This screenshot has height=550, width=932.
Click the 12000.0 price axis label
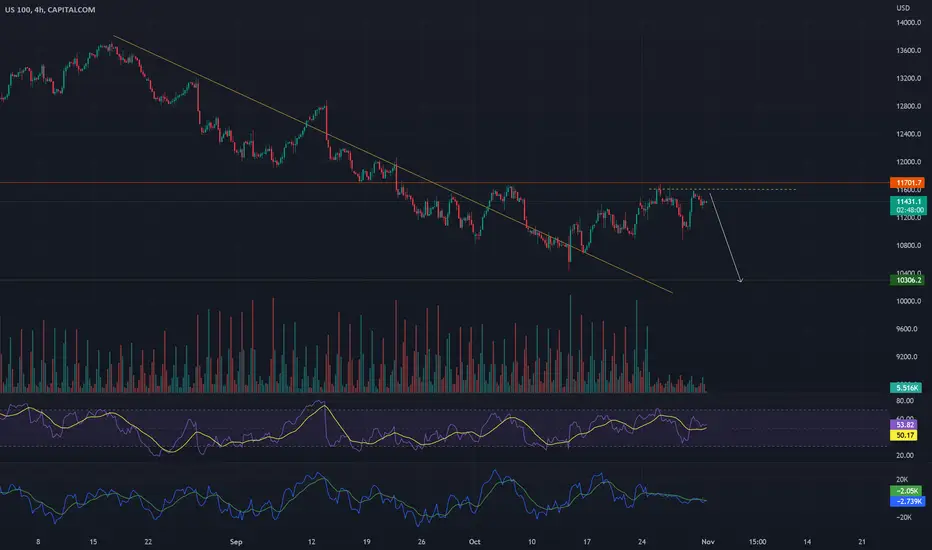point(909,162)
